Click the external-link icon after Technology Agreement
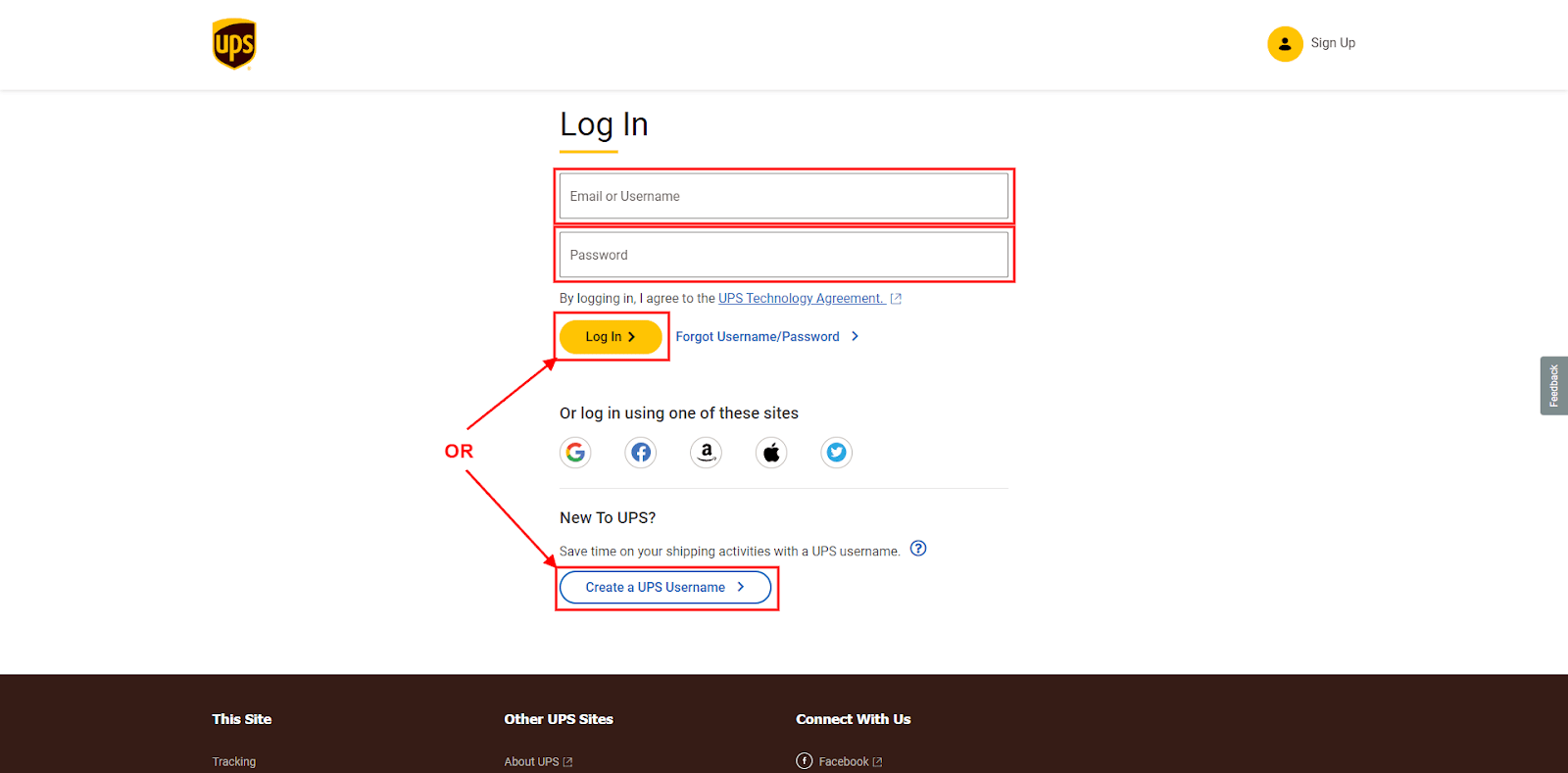Screen dimensions: 1568x773 point(896,299)
